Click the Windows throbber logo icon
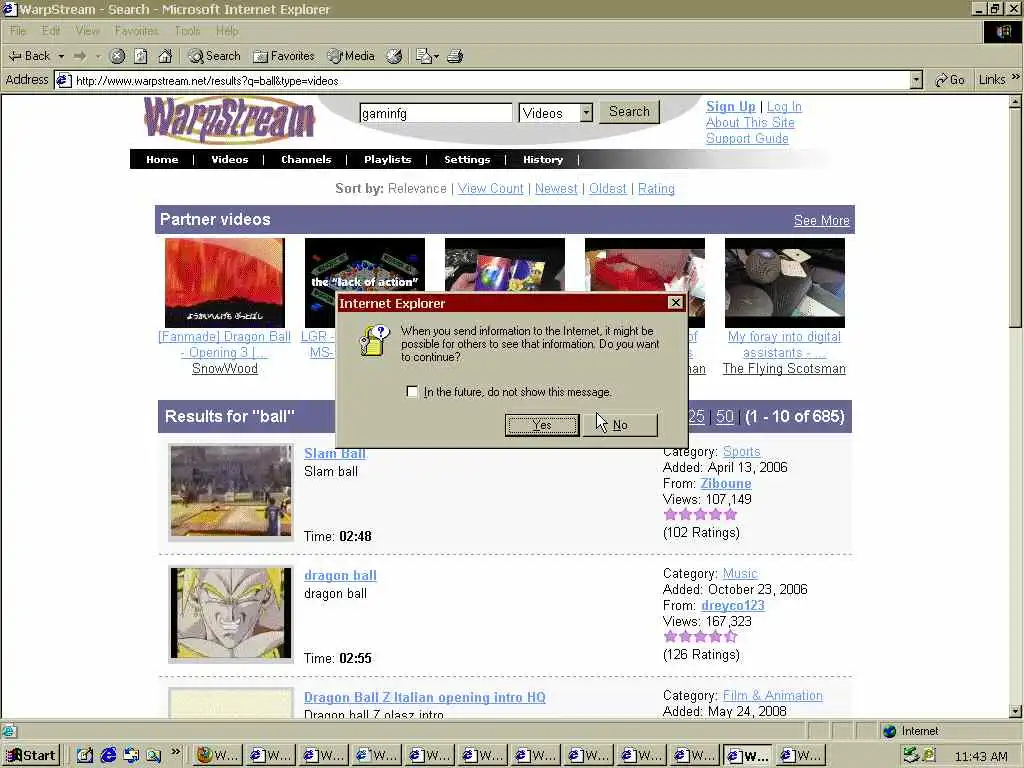 [x=1002, y=31]
